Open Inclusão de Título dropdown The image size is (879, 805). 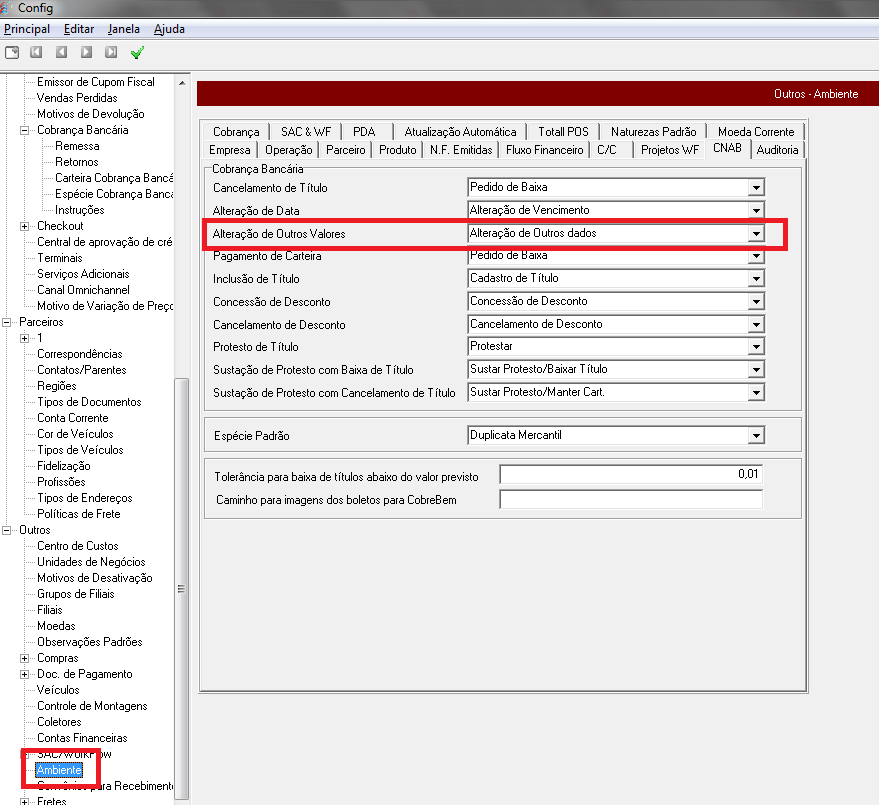tap(756, 279)
